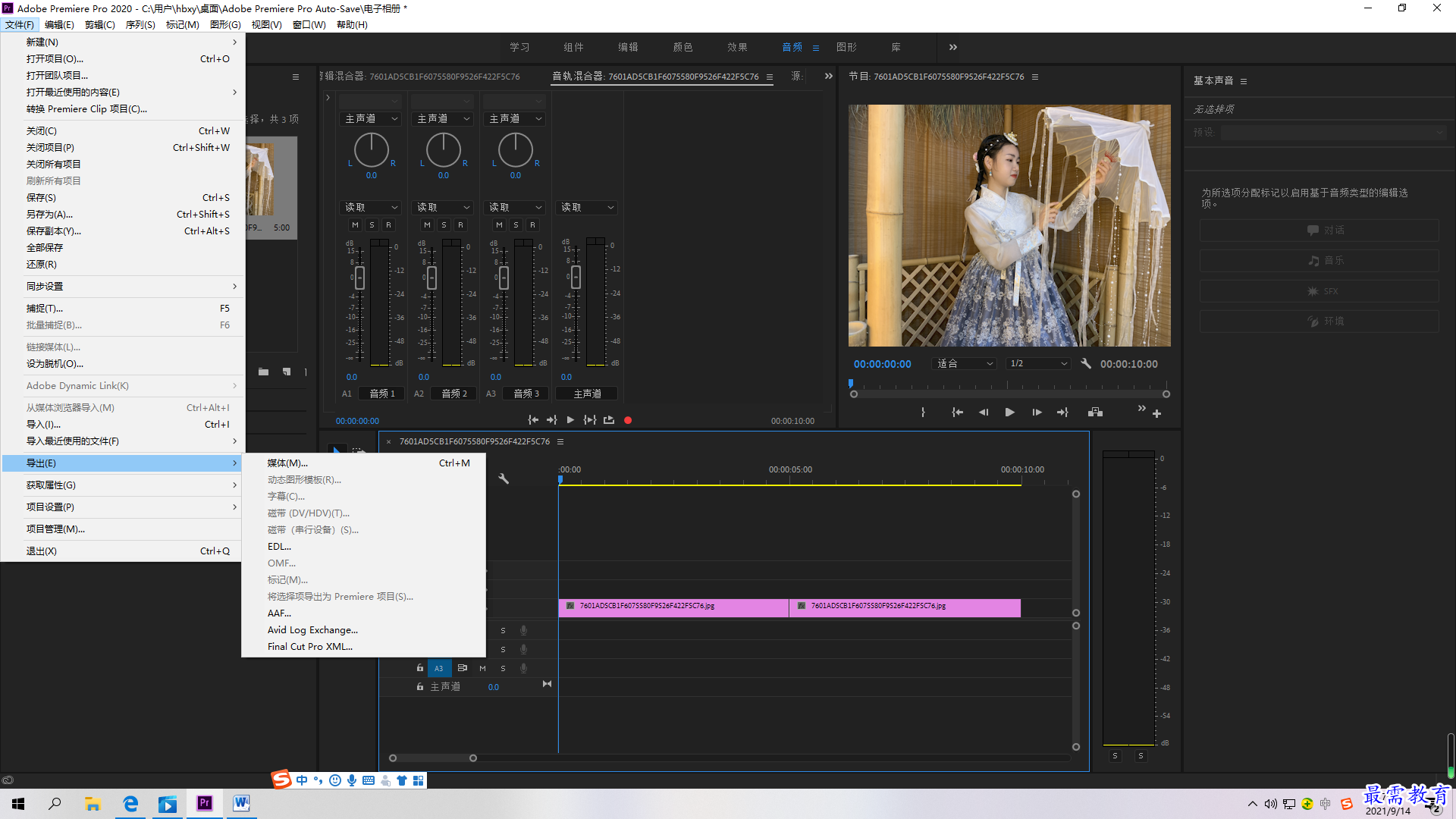Click the new bin folder icon in the project panel
Screen dimensions: 1456x819
point(263,372)
